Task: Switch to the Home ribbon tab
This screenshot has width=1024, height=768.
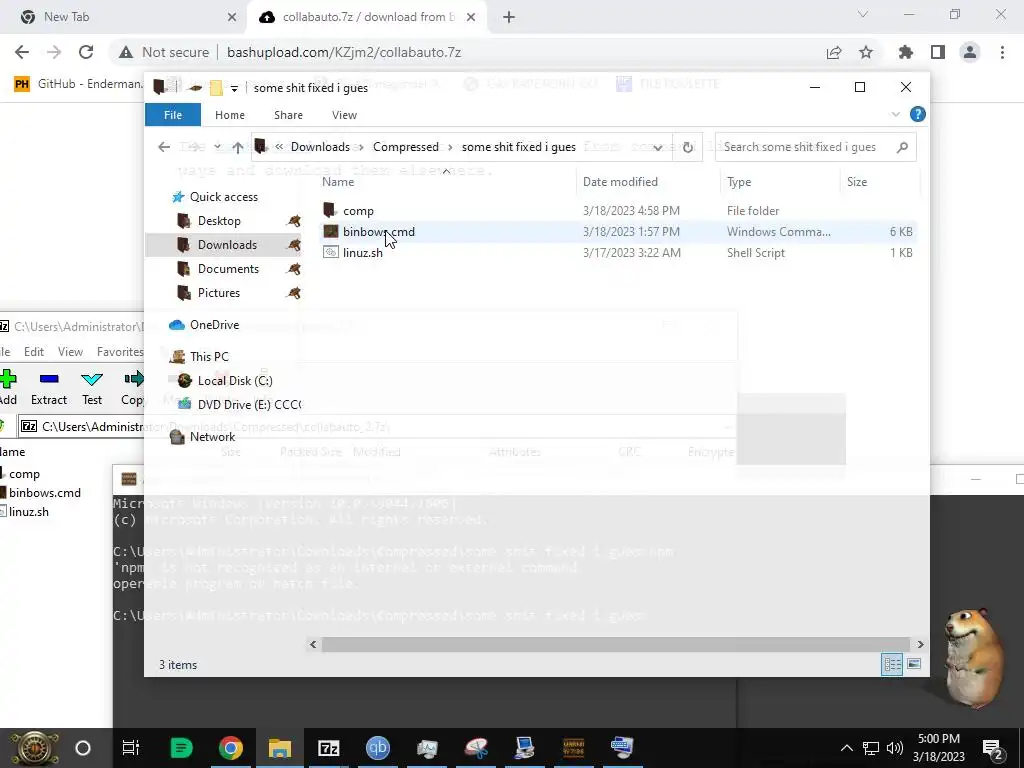Action: [x=230, y=115]
